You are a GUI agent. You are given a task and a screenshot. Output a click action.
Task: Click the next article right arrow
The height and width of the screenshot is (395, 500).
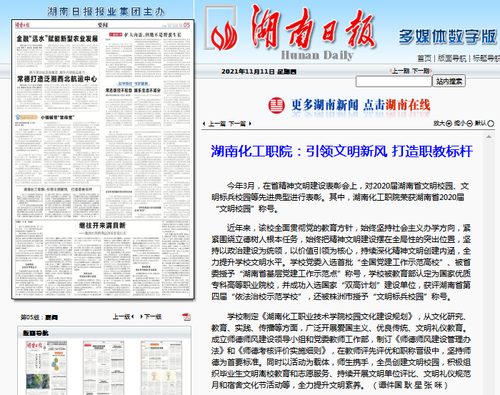(250, 124)
